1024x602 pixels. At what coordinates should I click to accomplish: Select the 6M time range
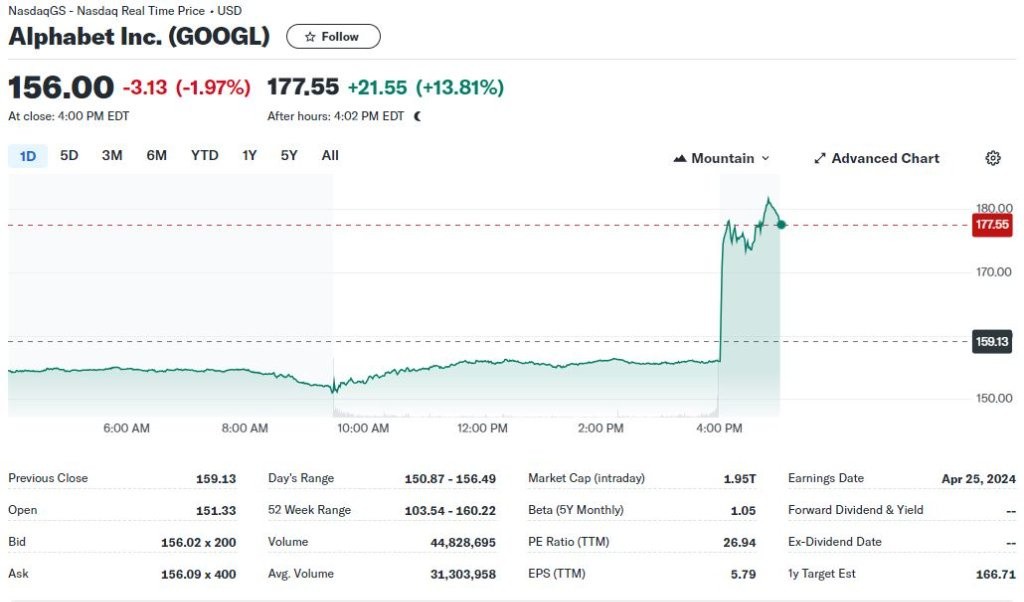(x=156, y=155)
